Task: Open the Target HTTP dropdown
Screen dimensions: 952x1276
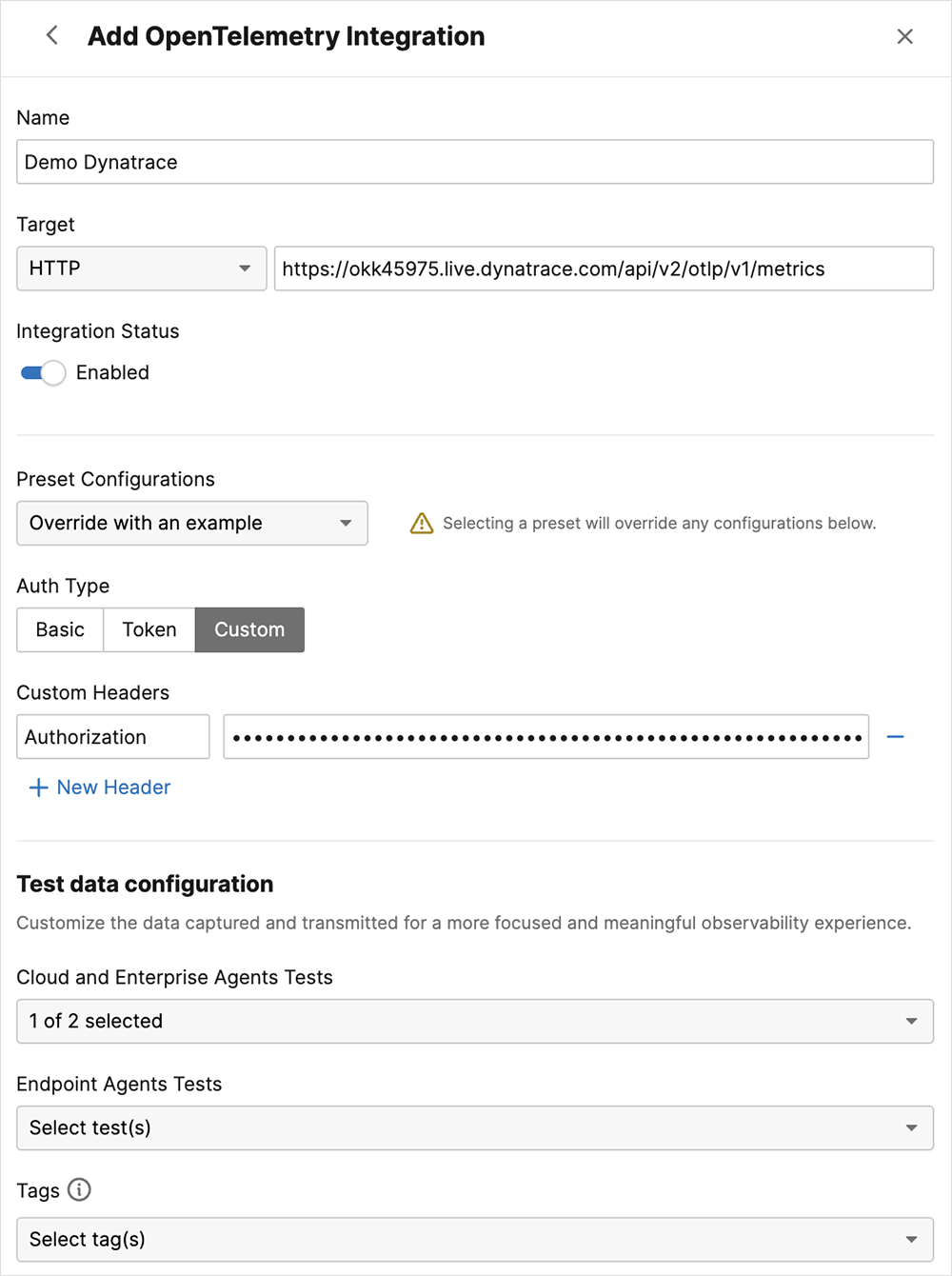Action: pos(141,269)
